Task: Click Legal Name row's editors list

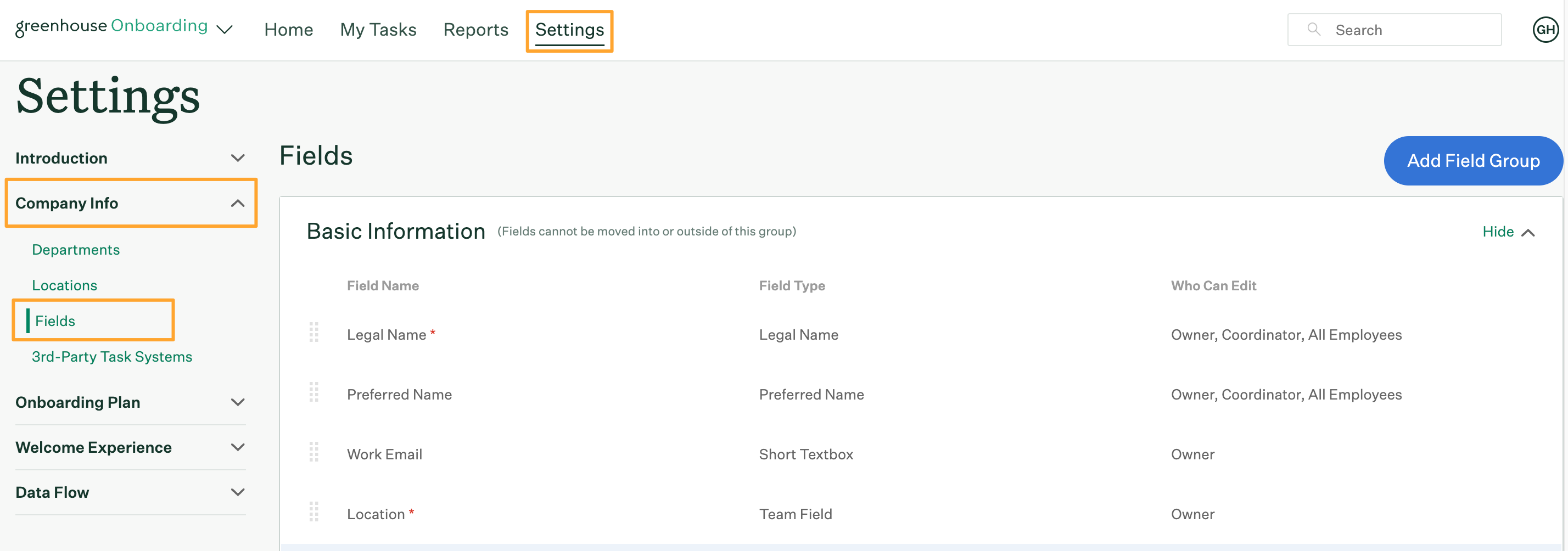Action: click(x=1286, y=335)
